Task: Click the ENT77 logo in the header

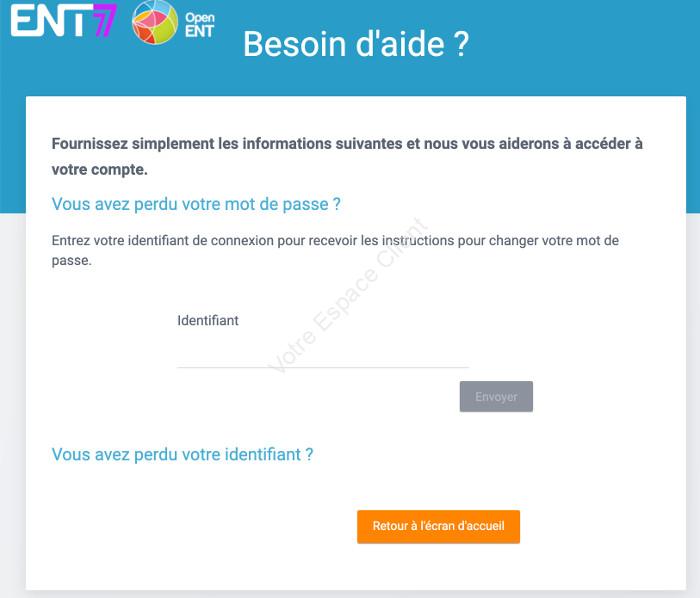Action: (x=64, y=21)
